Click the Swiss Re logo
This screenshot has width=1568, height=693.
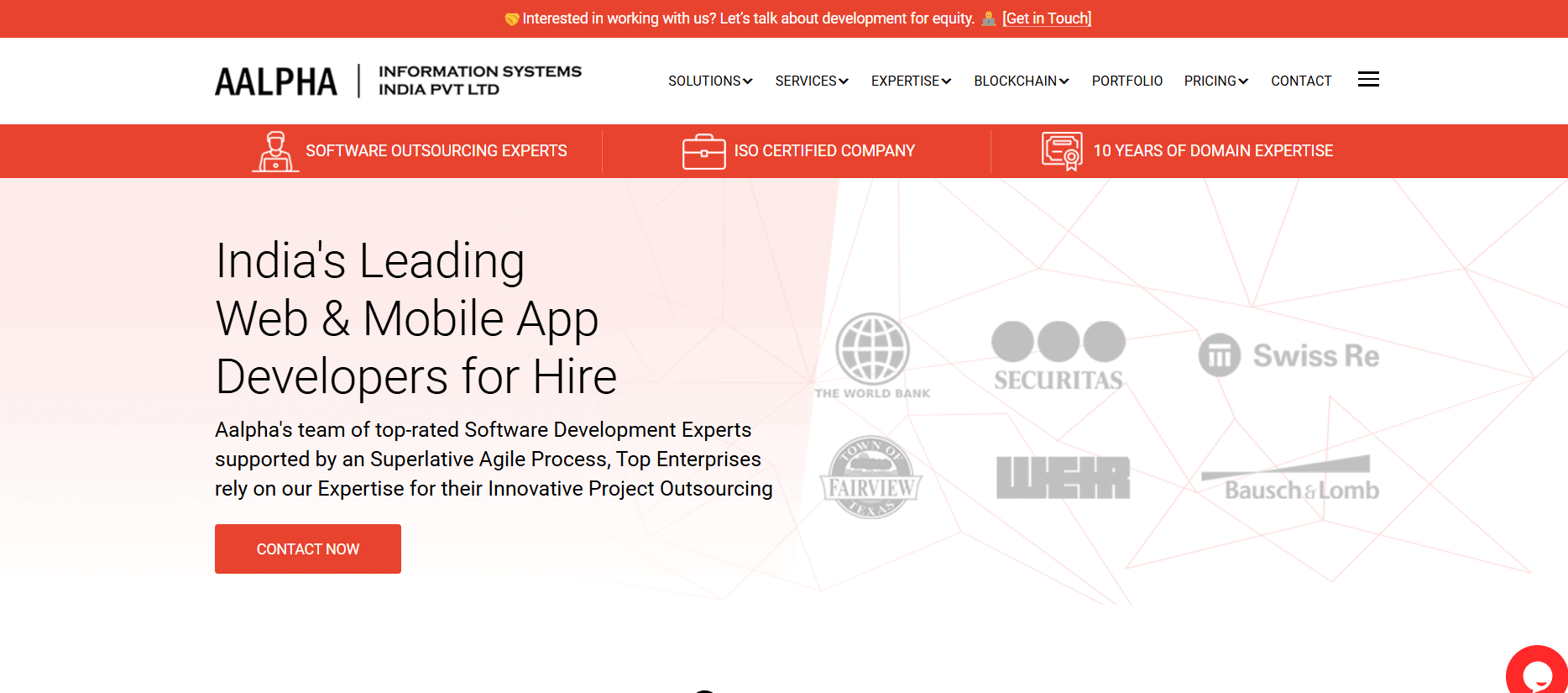pyautogui.click(x=1288, y=355)
